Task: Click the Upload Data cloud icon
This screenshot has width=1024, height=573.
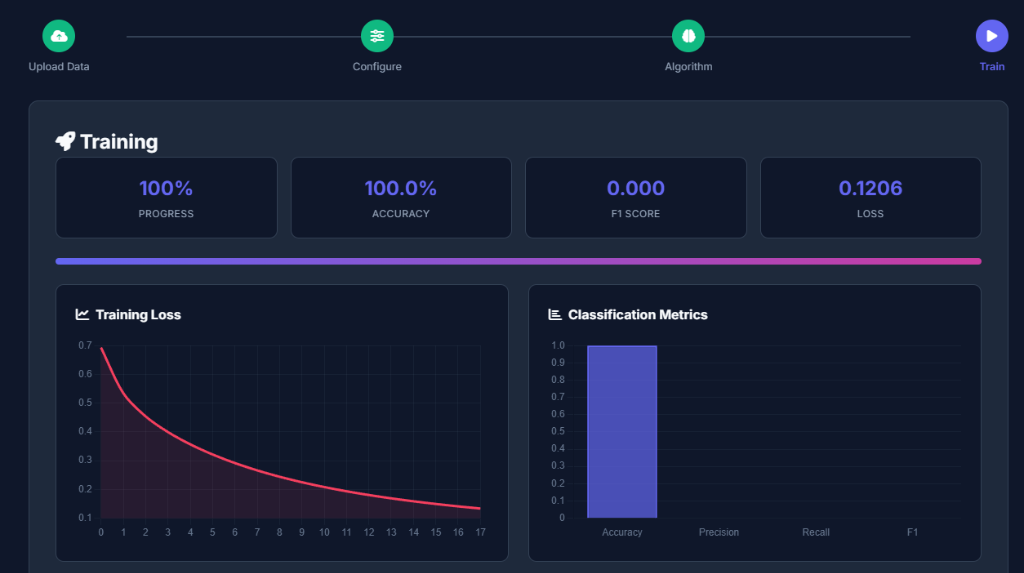Action: 59,36
